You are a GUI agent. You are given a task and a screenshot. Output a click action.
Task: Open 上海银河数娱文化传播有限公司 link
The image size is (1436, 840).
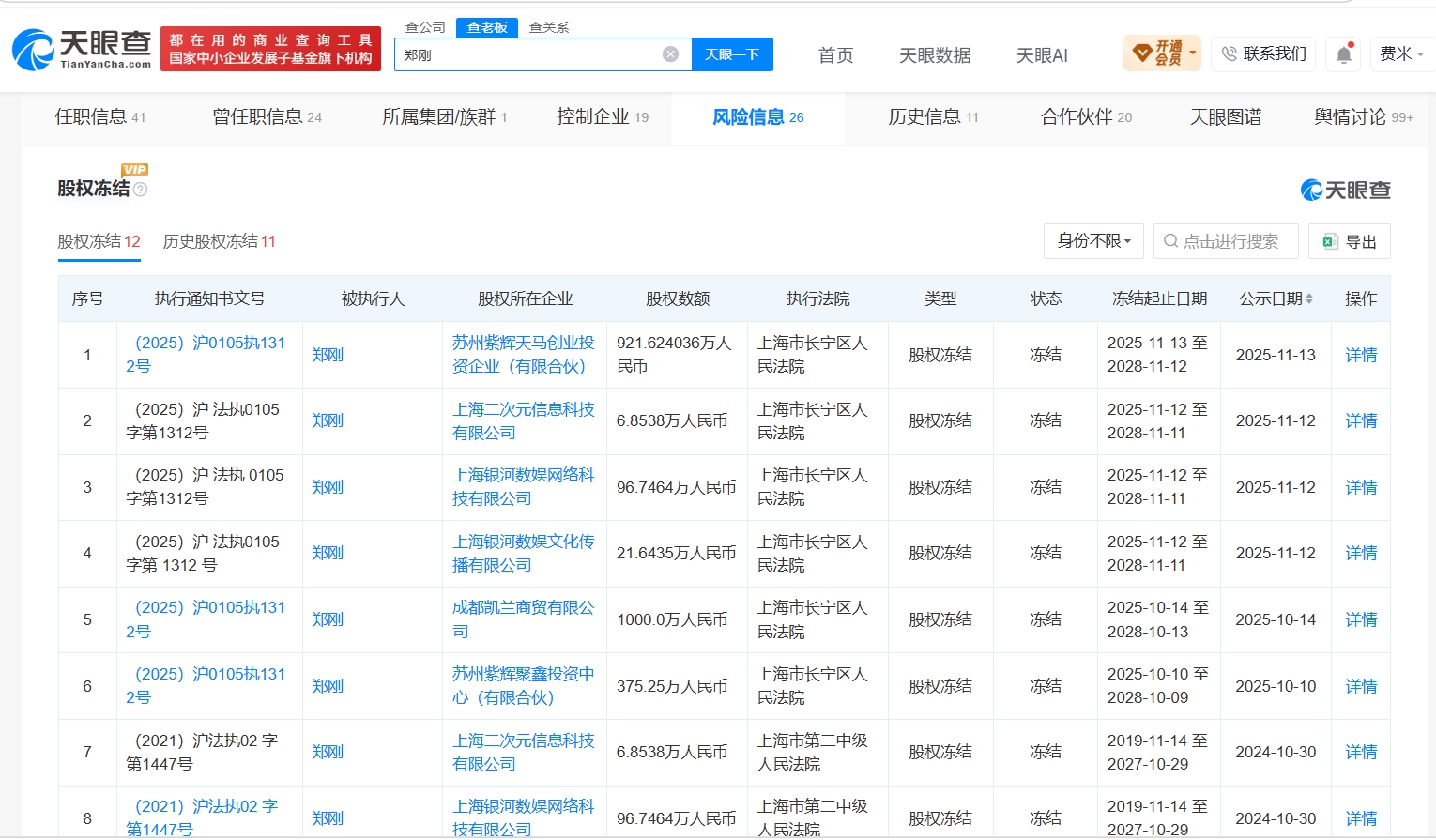coord(524,554)
